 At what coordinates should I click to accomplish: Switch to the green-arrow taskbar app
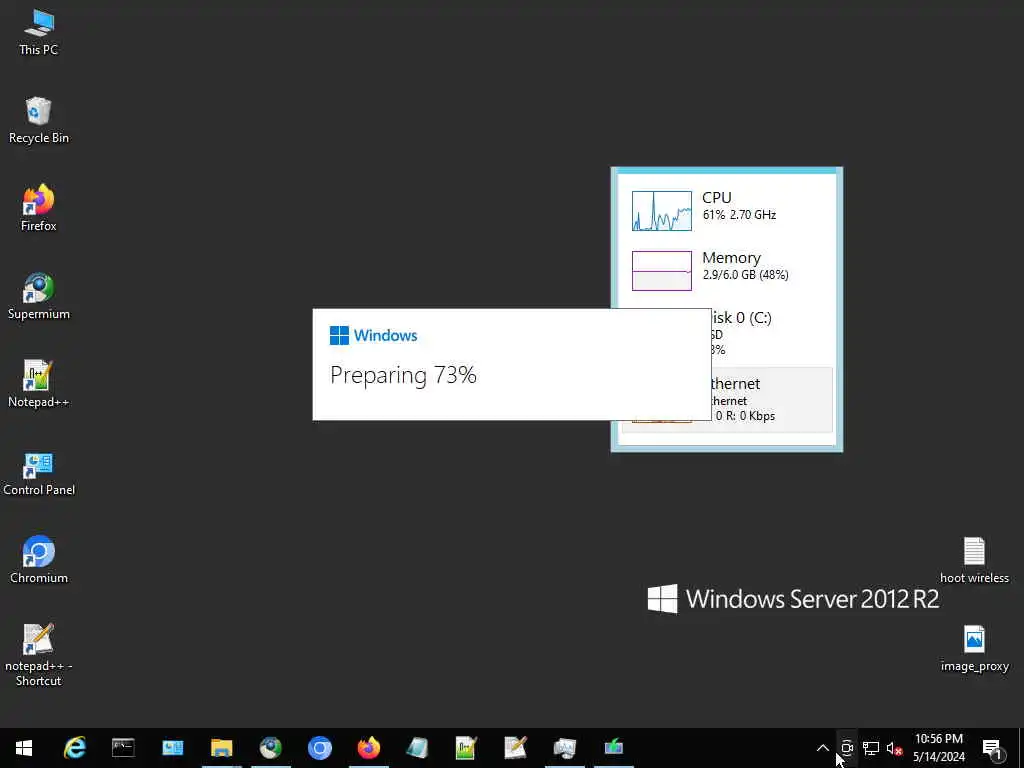613,748
